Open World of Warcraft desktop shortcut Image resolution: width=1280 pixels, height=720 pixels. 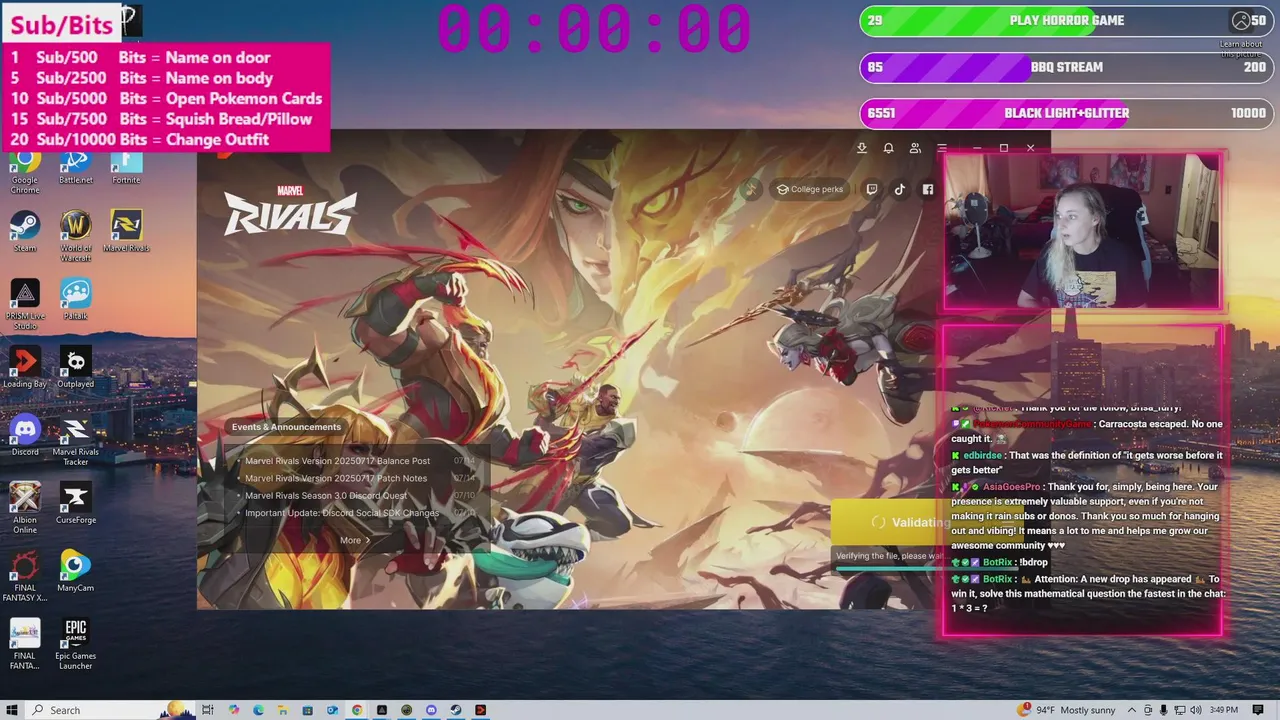tap(76, 236)
